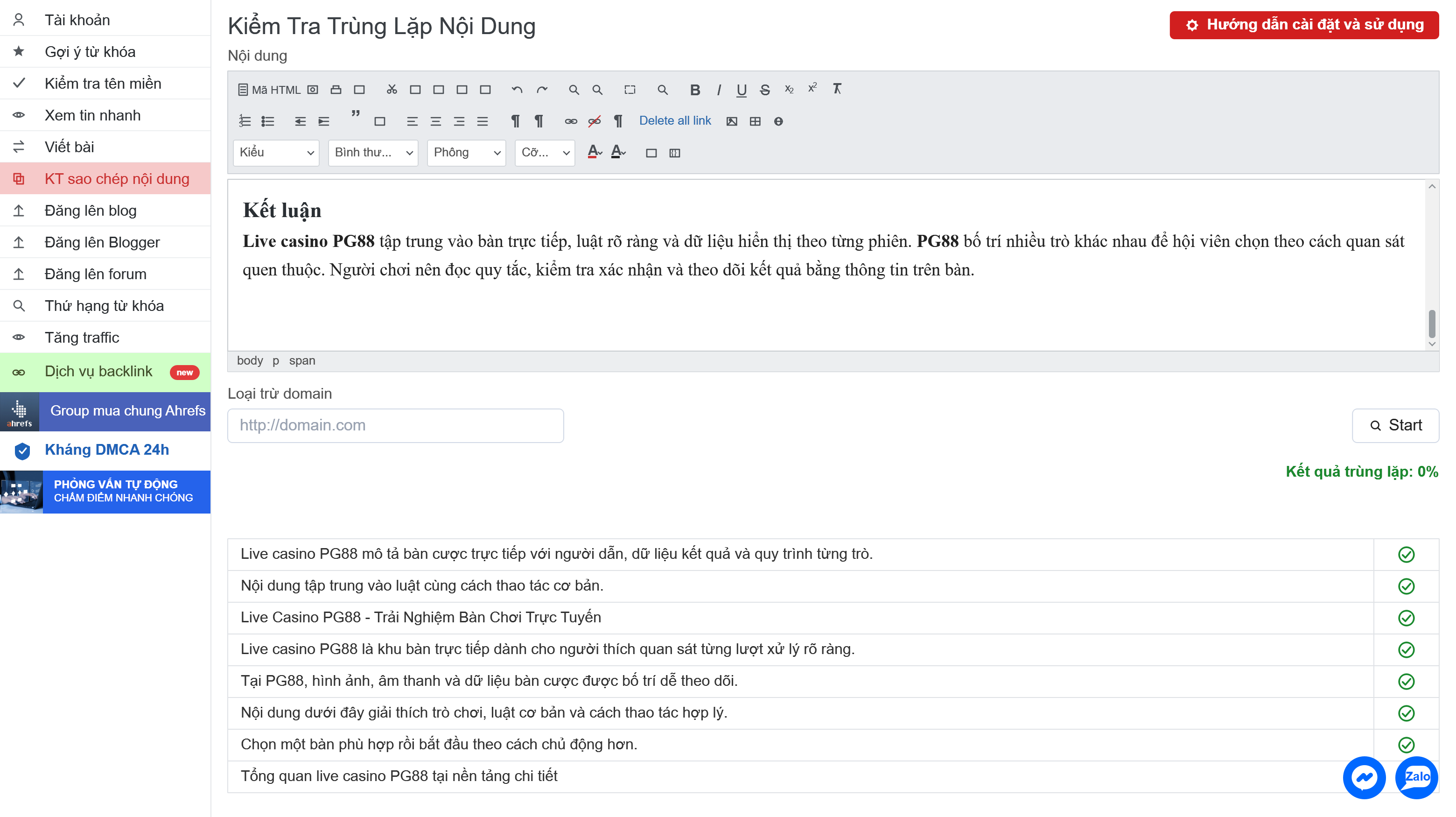The image size is (1456, 817).
Task: Open the Zalo chat bubble
Action: (x=1416, y=777)
